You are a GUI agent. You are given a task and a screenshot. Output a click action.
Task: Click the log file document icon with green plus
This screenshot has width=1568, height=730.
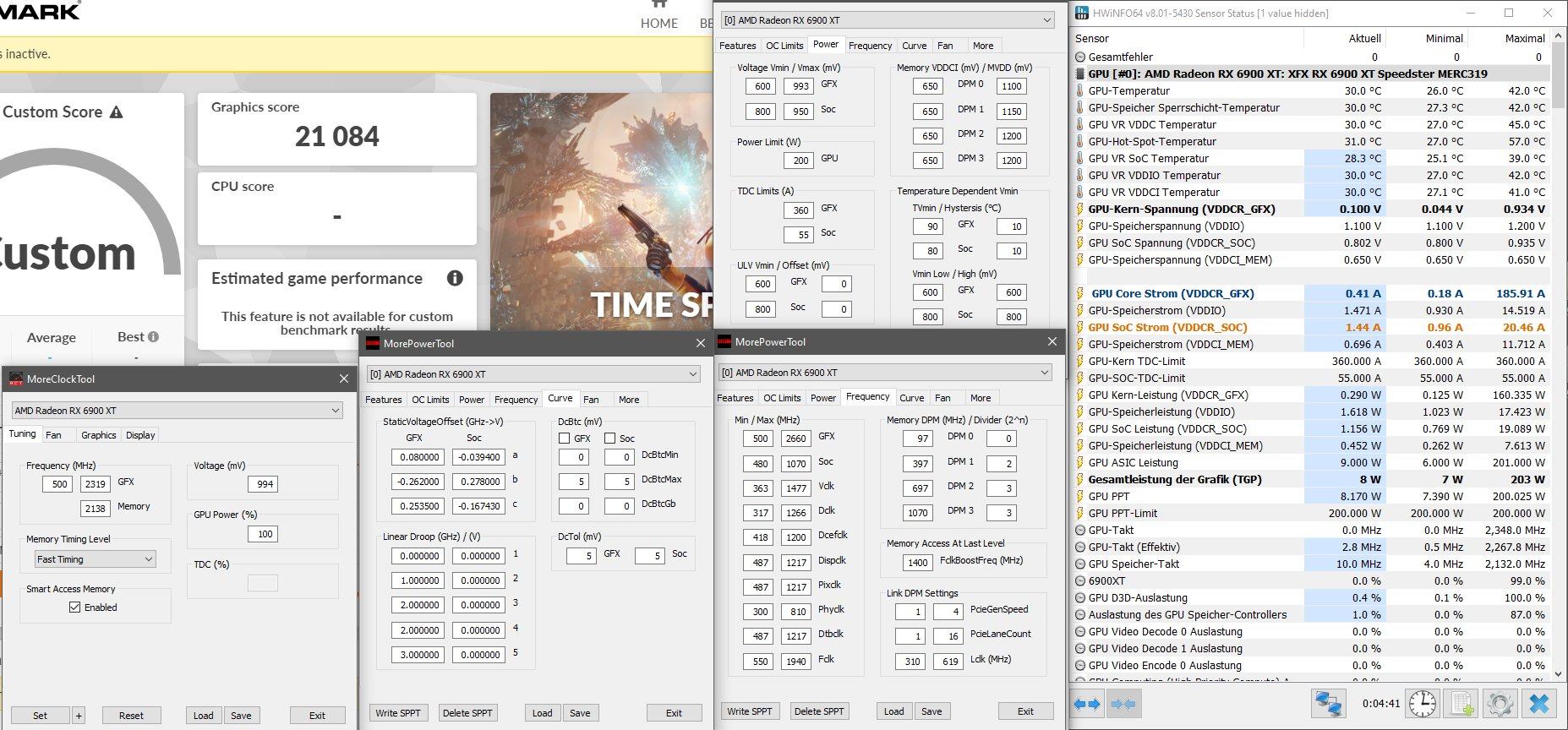(x=1461, y=704)
